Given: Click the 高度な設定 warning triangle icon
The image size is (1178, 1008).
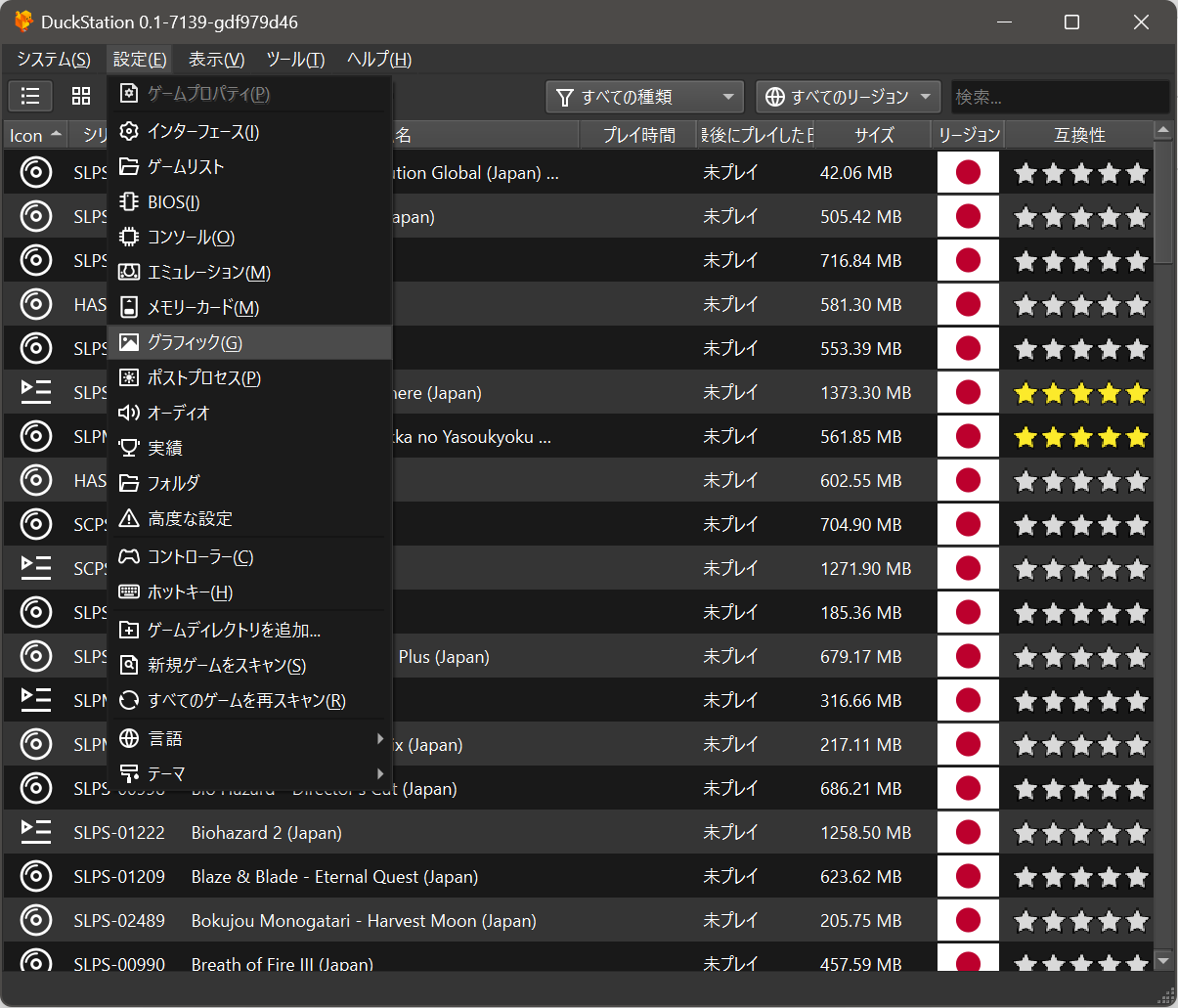Looking at the screenshot, I should 129,518.
